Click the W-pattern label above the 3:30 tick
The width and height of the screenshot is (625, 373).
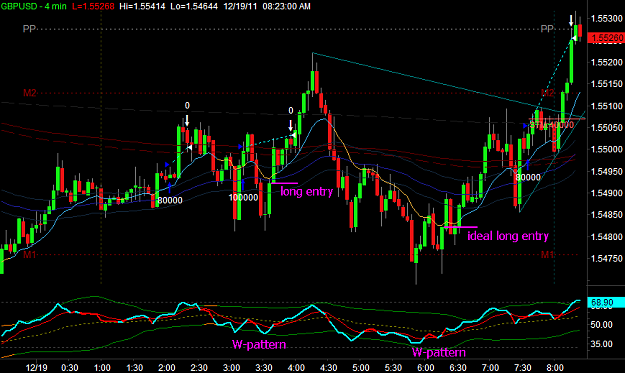[259, 344]
